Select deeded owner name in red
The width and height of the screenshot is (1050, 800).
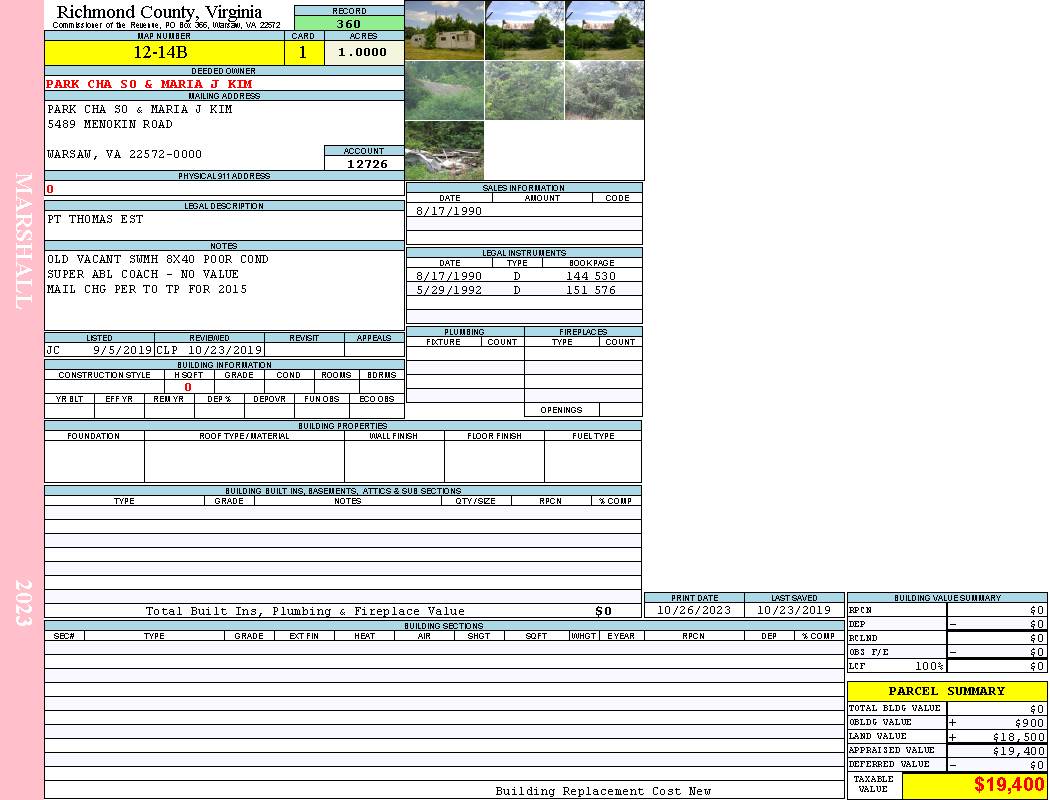pos(149,84)
